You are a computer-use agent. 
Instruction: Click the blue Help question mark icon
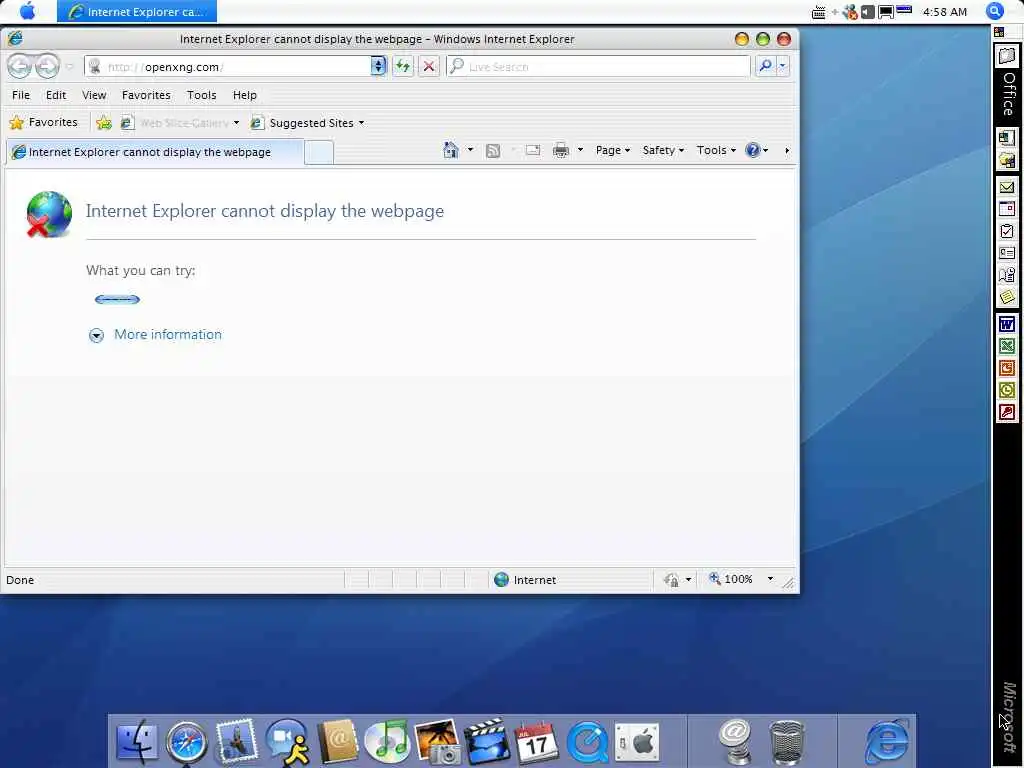coord(752,150)
